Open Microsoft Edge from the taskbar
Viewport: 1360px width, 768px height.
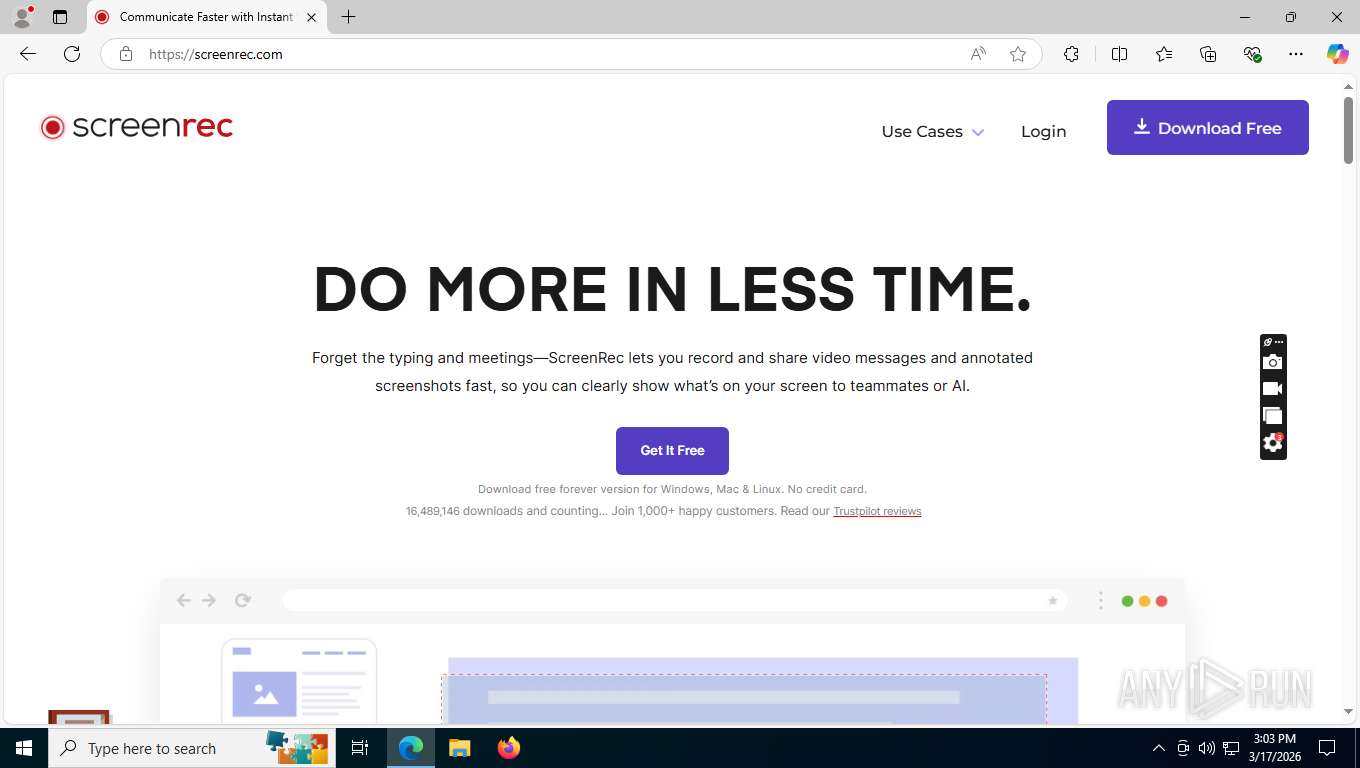[411, 748]
